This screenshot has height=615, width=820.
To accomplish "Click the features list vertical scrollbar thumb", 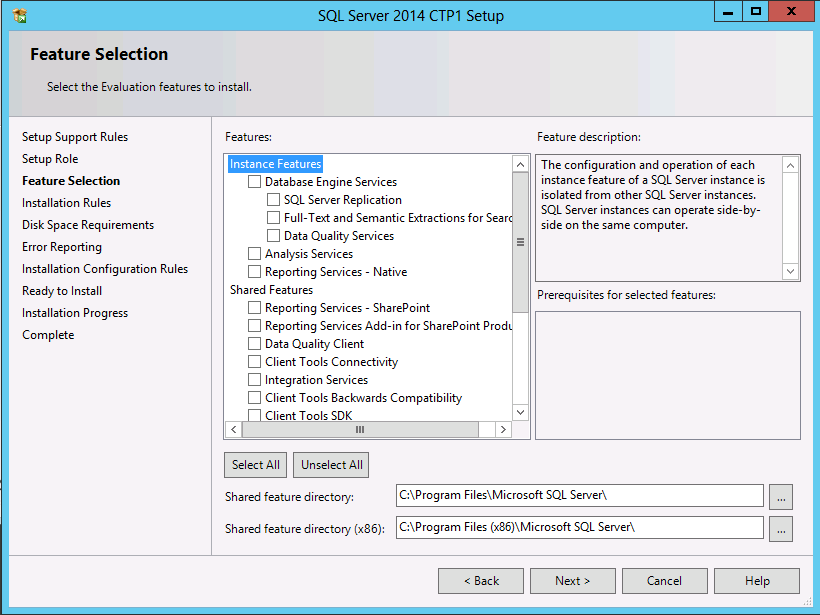I will point(520,242).
